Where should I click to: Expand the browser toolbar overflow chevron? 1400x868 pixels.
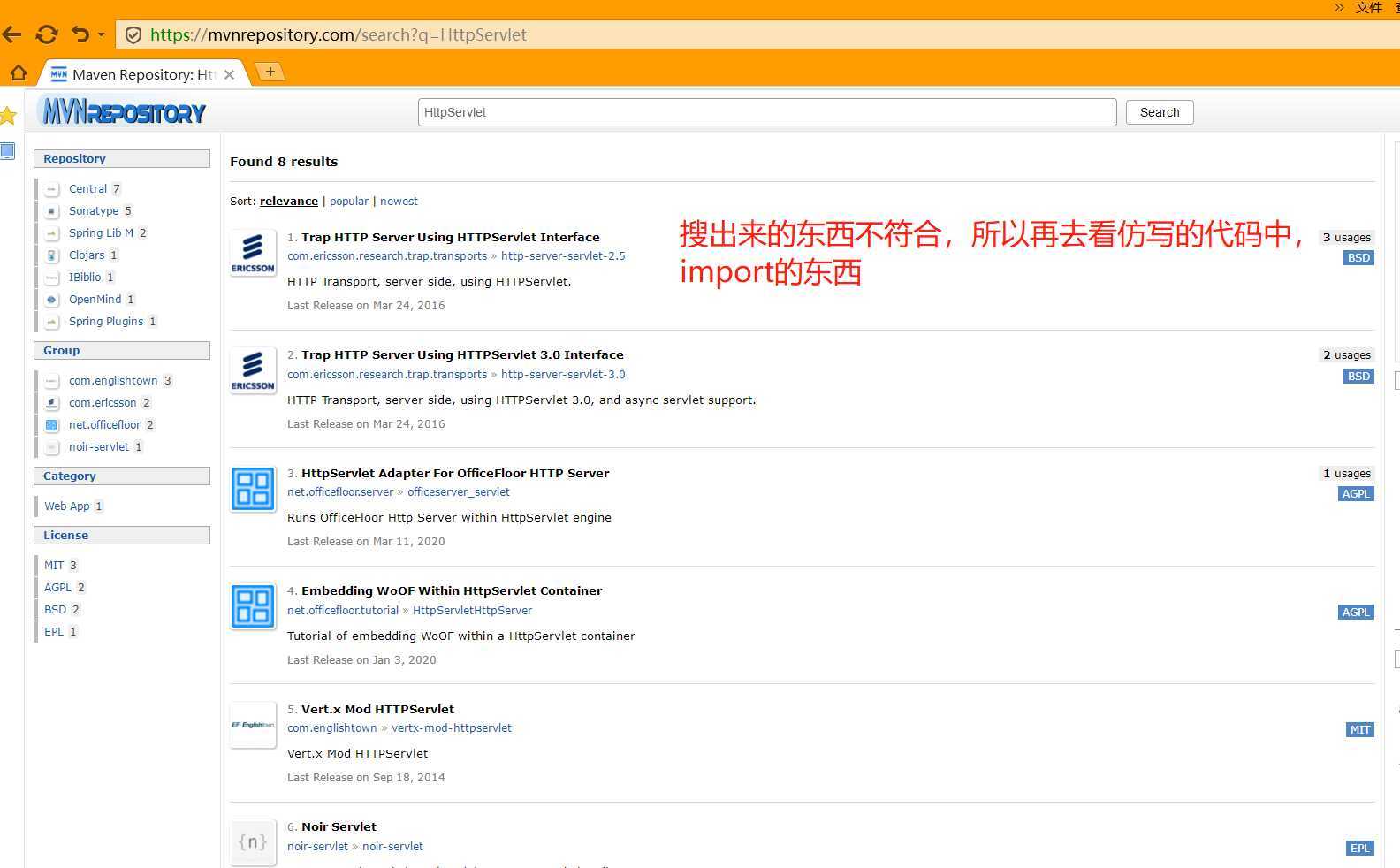point(1339,8)
